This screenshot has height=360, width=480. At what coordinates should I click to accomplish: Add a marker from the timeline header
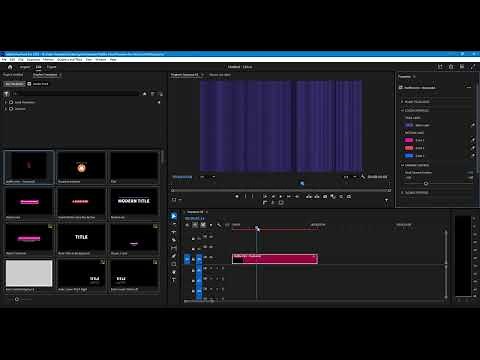pyautogui.click(x=211, y=225)
